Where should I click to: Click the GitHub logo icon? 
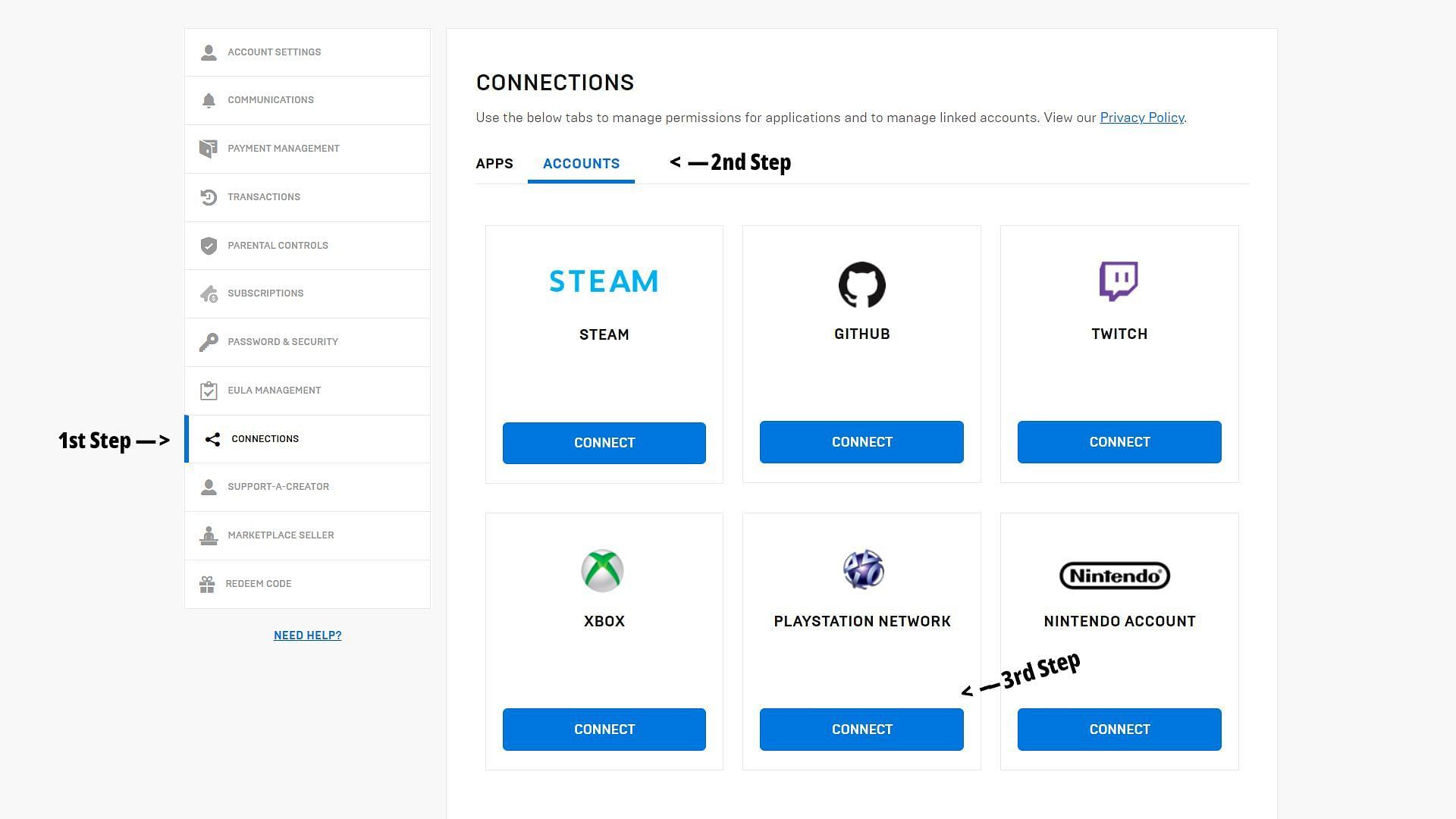pyautogui.click(x=861, y=285)
